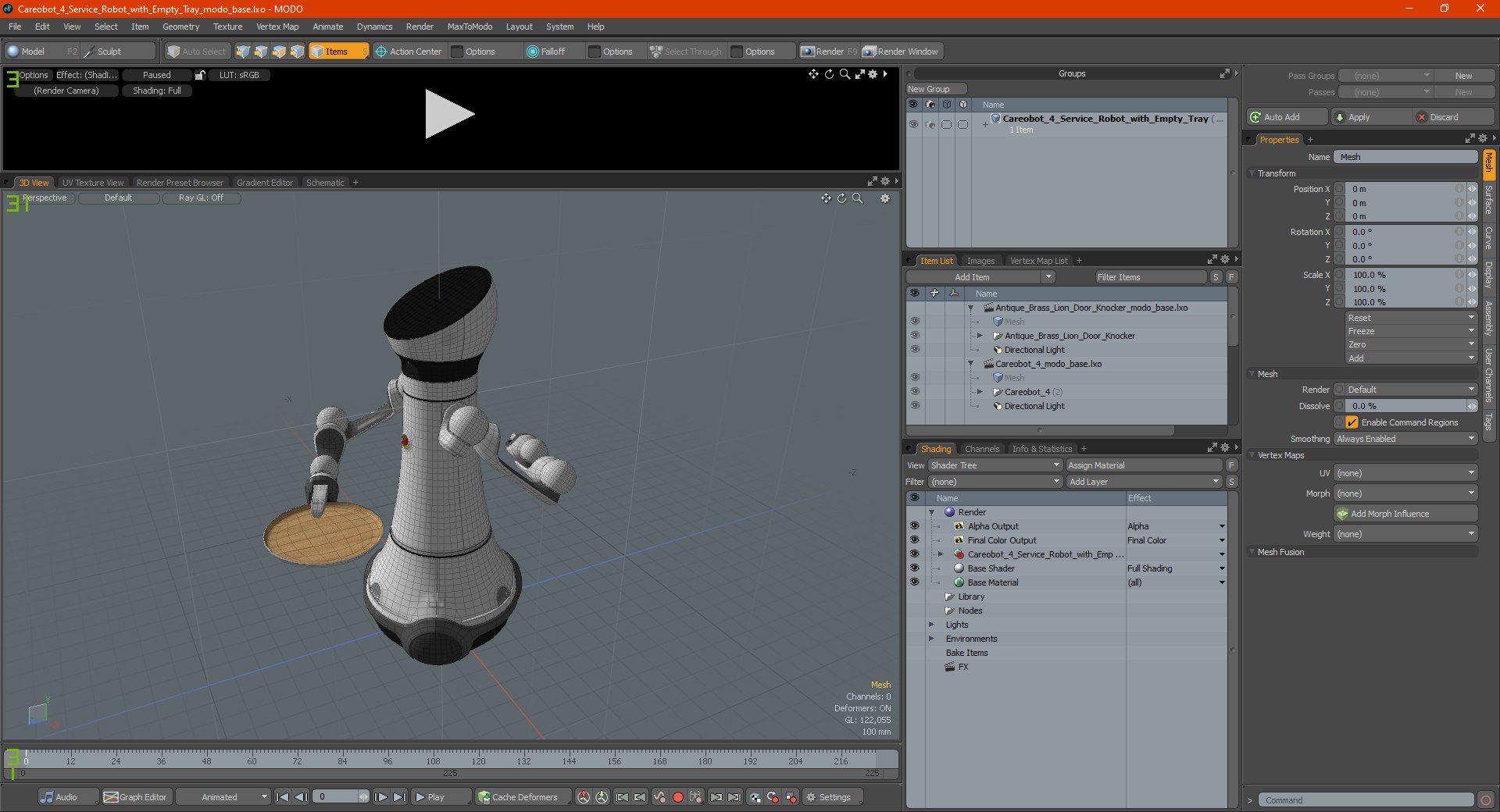Open the Graph Editor
The width and height of the screenshot is (1500, 812).
point(136,797)
